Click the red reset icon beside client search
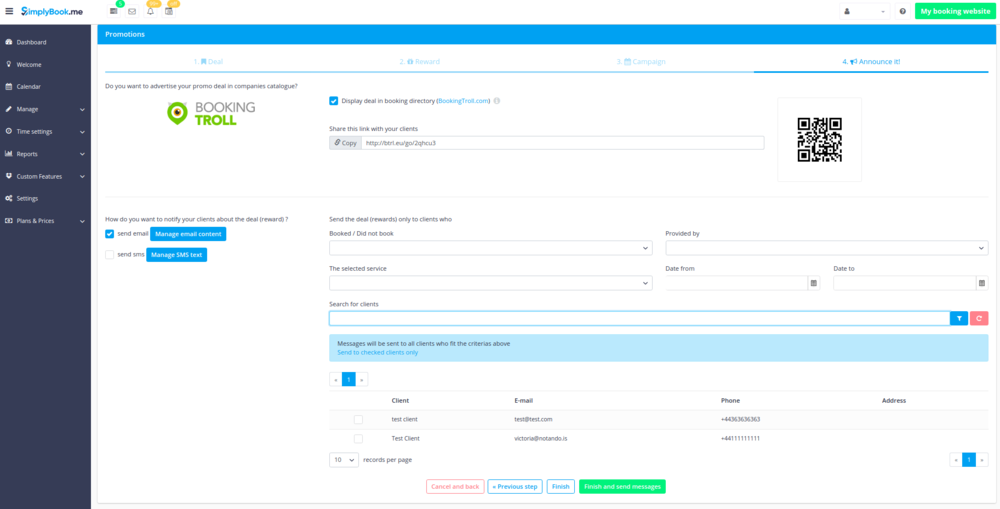The image size is (1000, 509). 979,318
